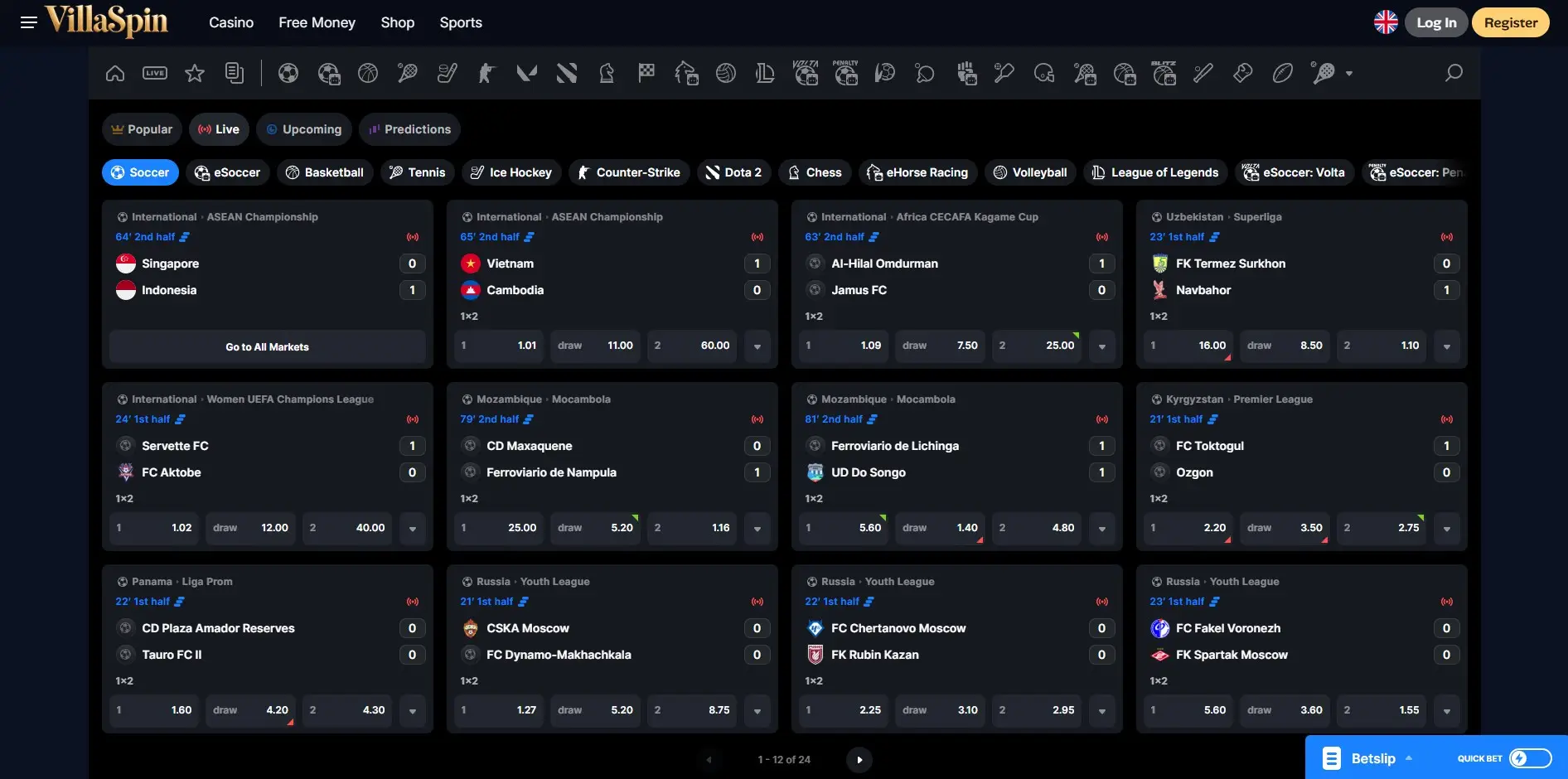Toggle the Quick Bet switch
Image resolution: width=1568 pixels, height=779 pixels.
(x=1530, y=758)
